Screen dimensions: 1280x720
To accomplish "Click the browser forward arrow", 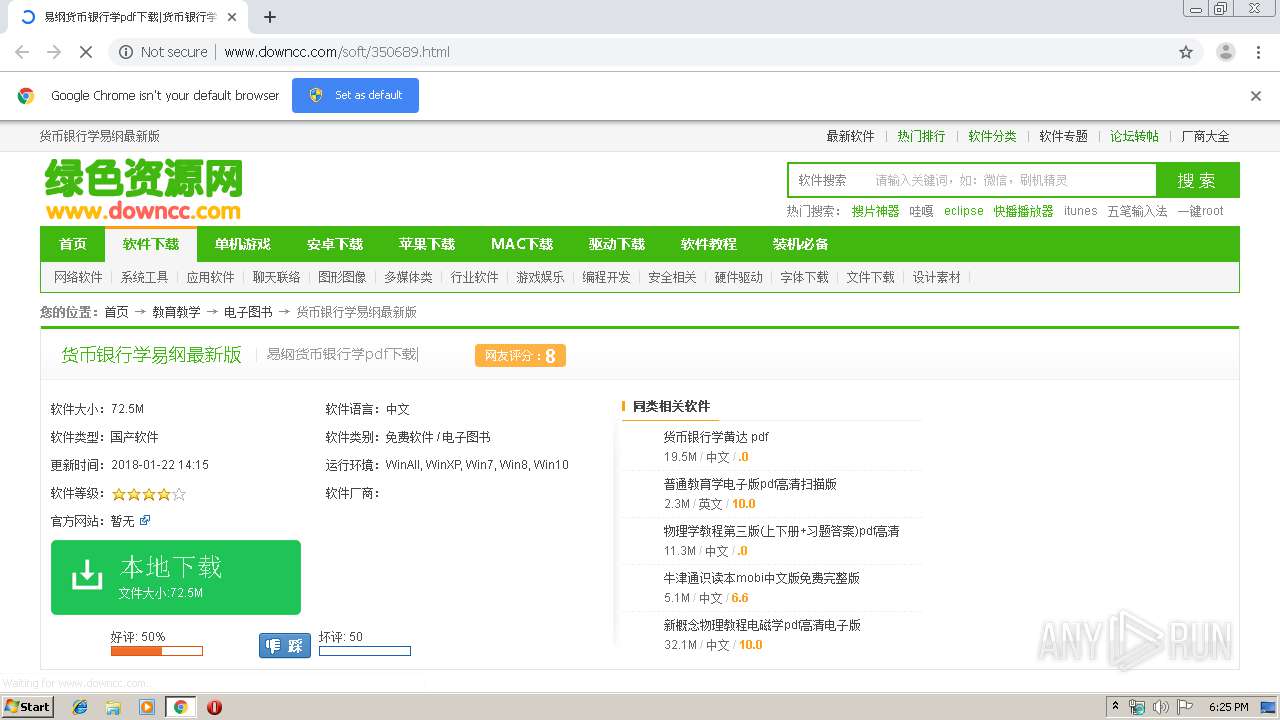I will pos(54,52).
